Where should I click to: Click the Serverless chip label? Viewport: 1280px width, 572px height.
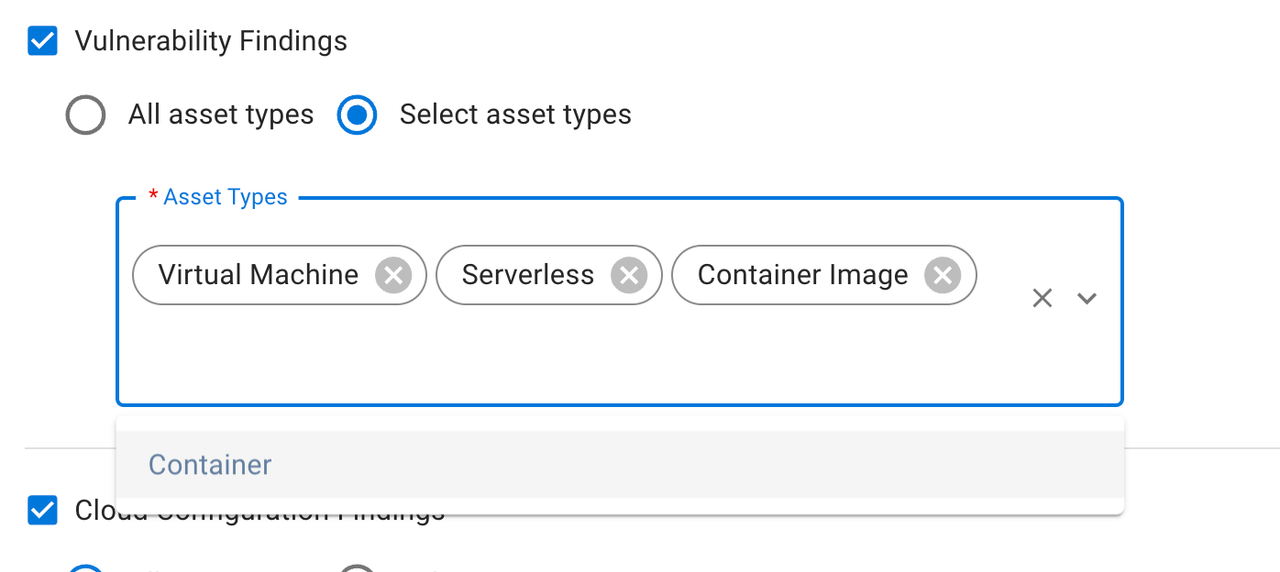(527, 275)
